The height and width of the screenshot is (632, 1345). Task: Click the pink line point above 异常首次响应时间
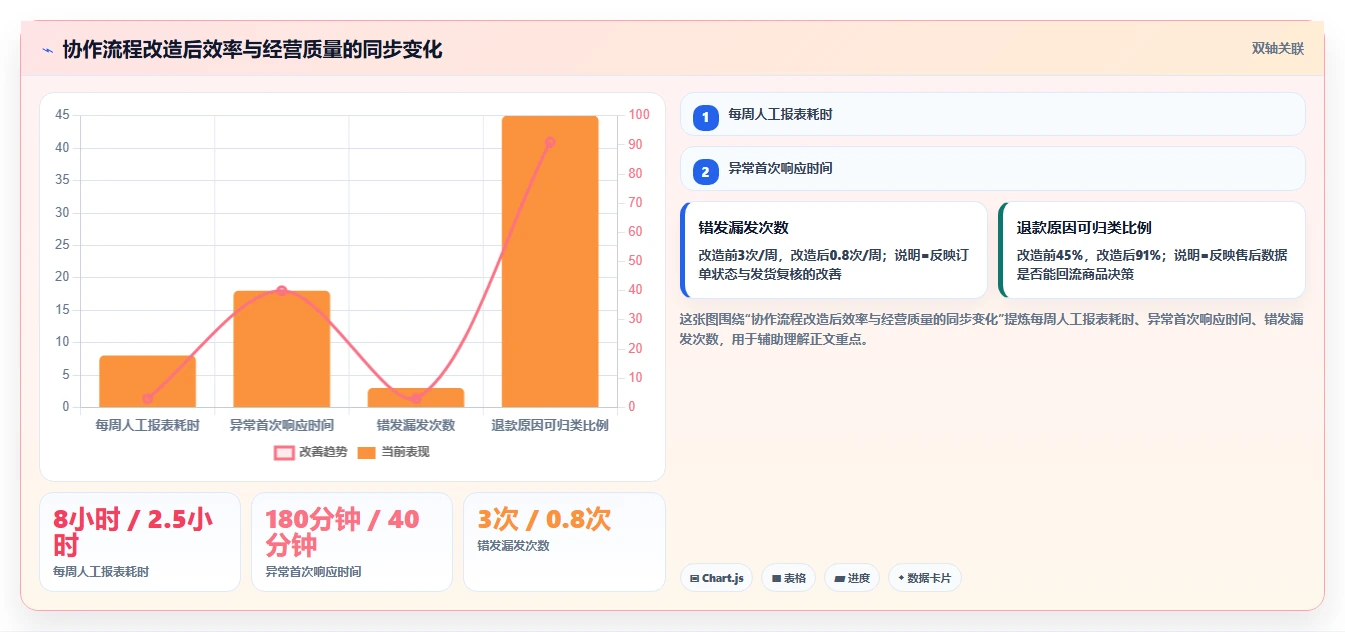[281, 290]
